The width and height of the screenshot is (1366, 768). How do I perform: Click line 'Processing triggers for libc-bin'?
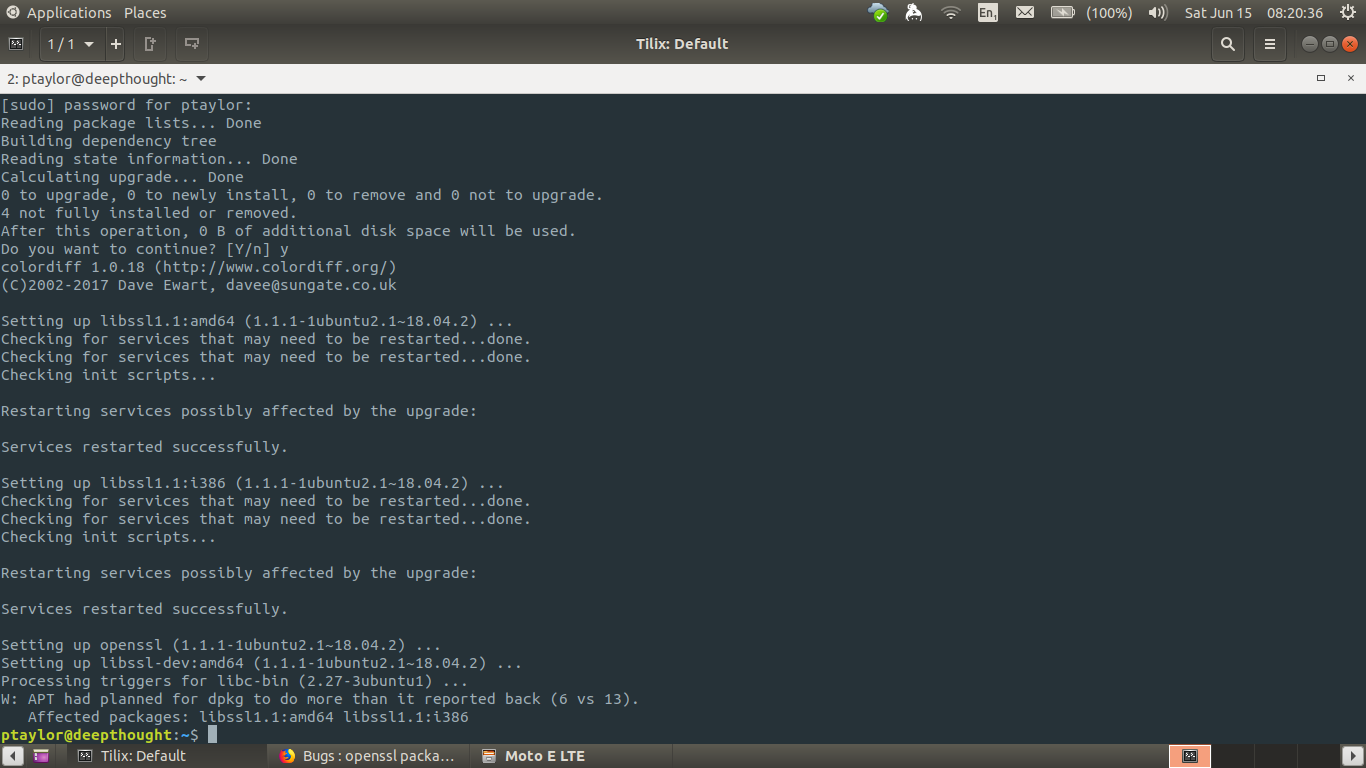(235, 681)
